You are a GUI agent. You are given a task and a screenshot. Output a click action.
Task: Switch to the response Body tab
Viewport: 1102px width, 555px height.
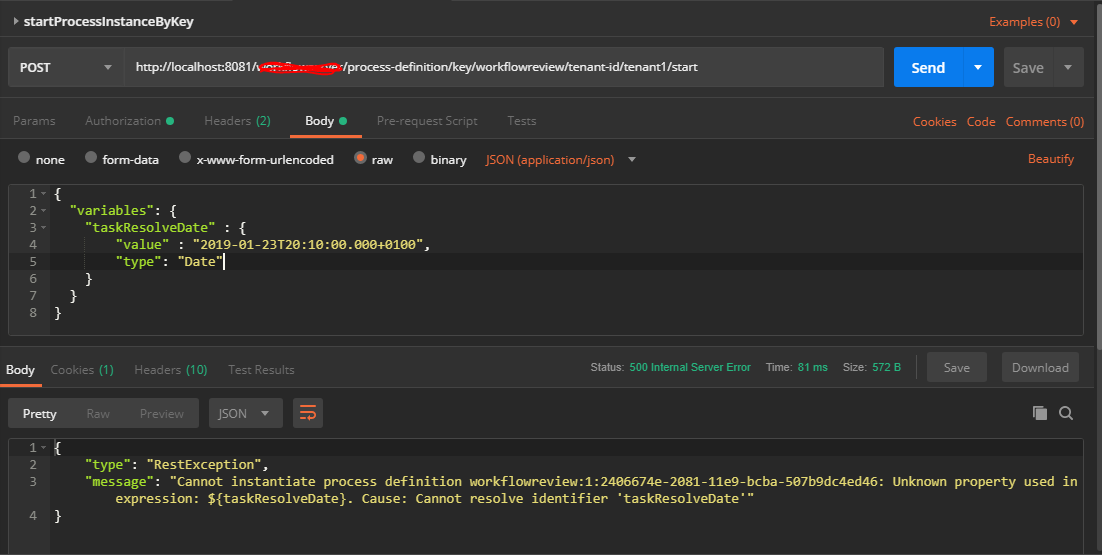coord(20,370)
